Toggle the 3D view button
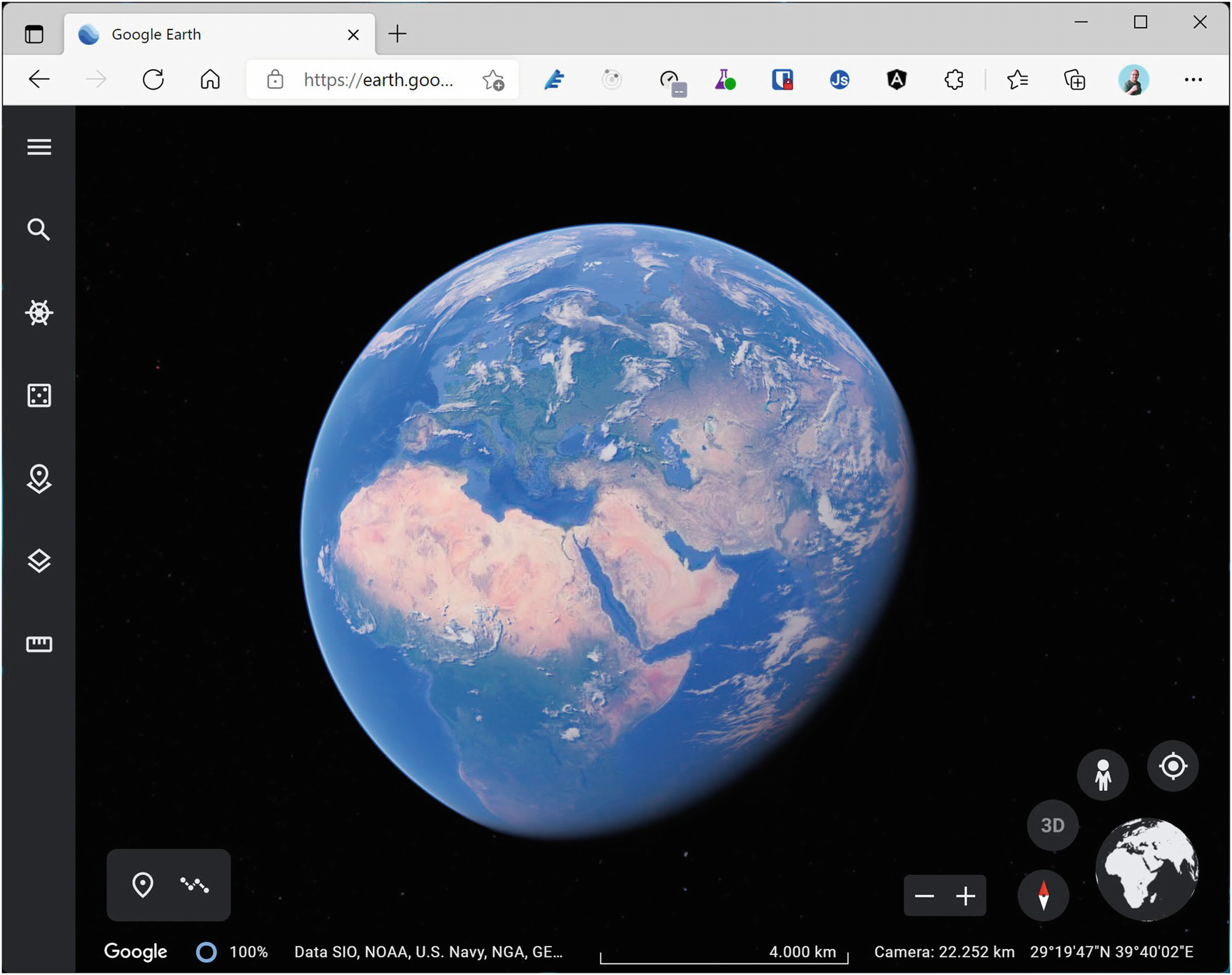1232x975 pixels. pos(1052,826)
